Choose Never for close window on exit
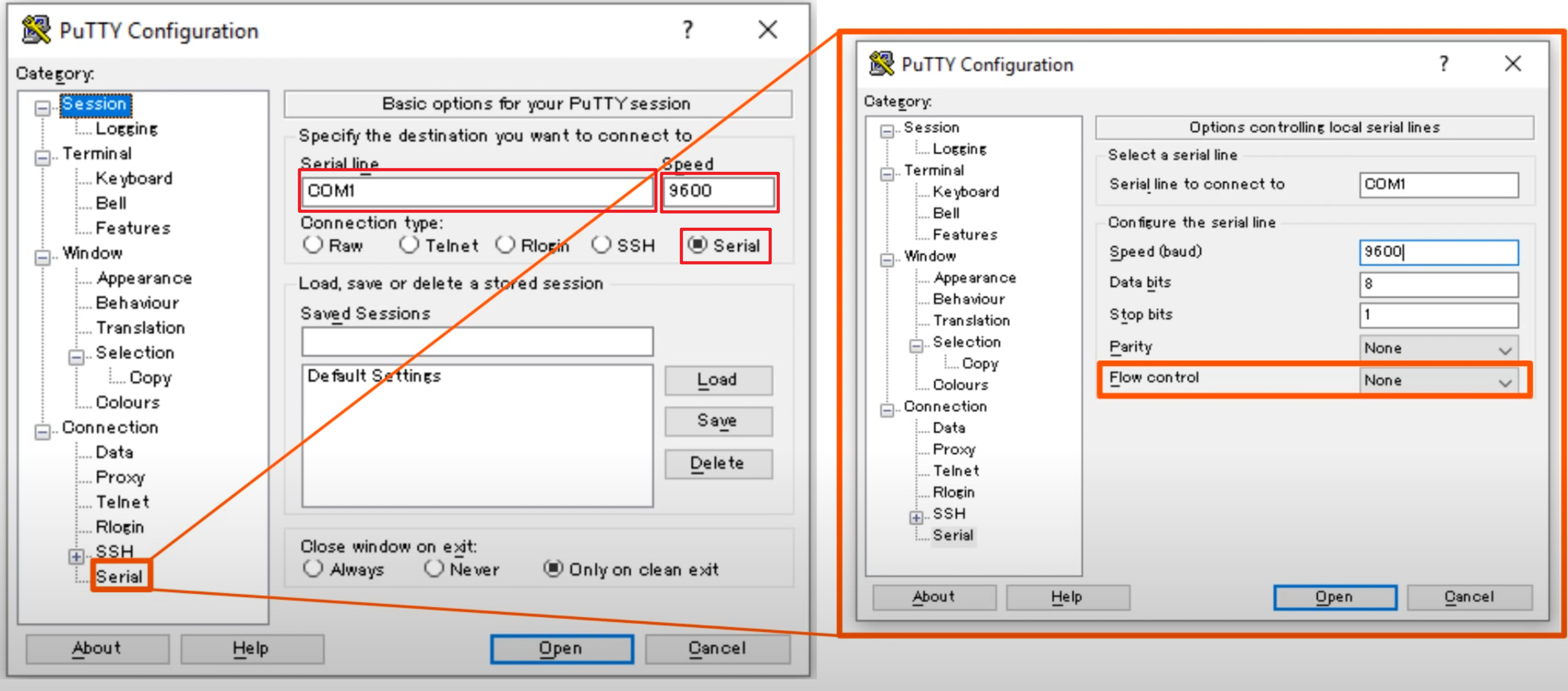The height and width of the screenshot is (691, 1568). pos(434,569)
